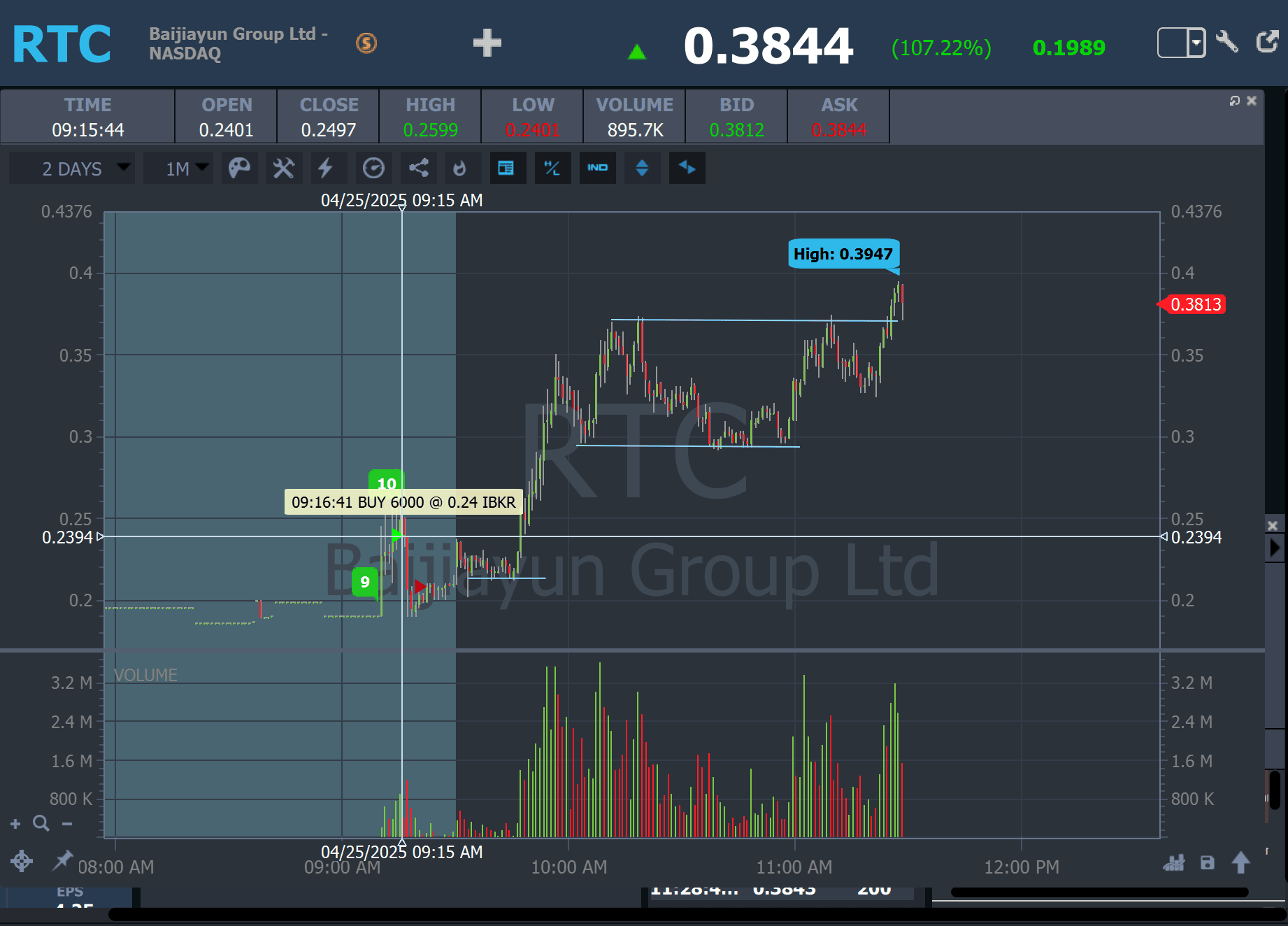This screenshot has width=1288, height=926.
Task: Open settings with the wrench icon
Action: [1227, 42]
